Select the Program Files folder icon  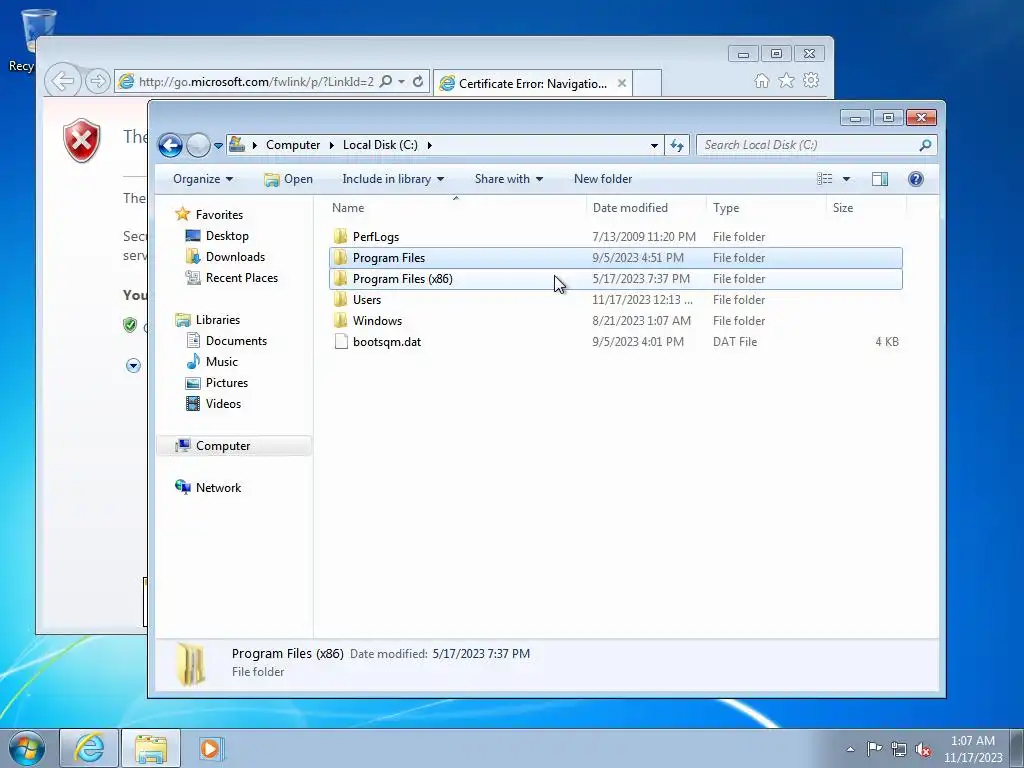tap(340, 257)
